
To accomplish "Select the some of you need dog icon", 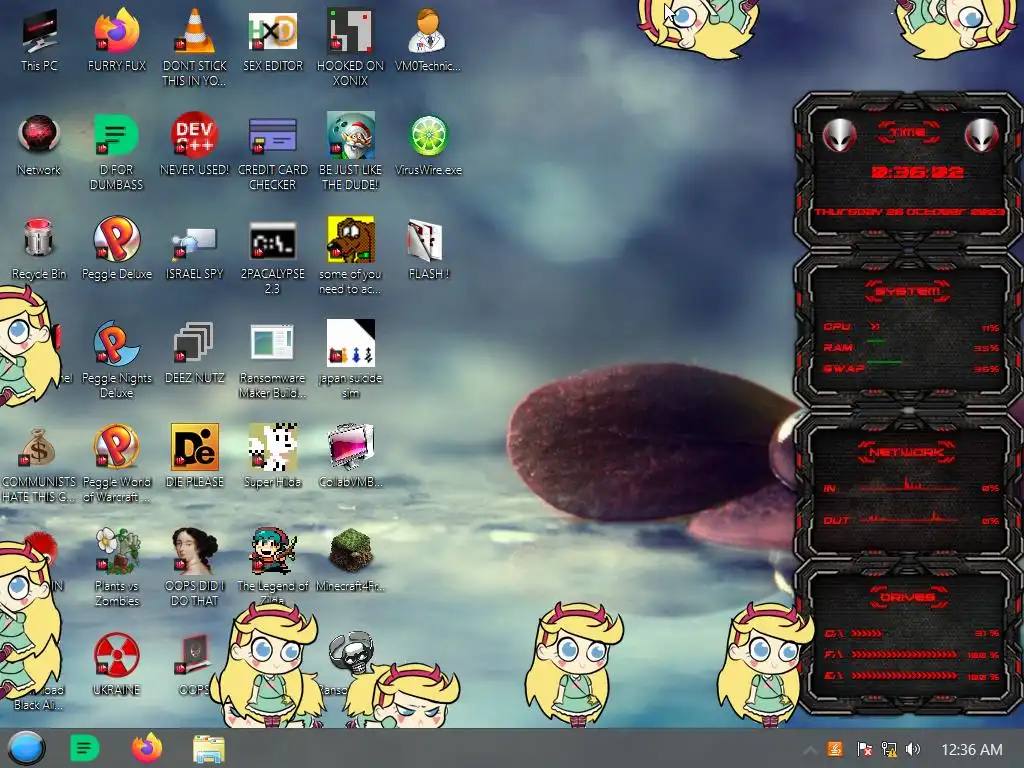I will tap(351, 239).
